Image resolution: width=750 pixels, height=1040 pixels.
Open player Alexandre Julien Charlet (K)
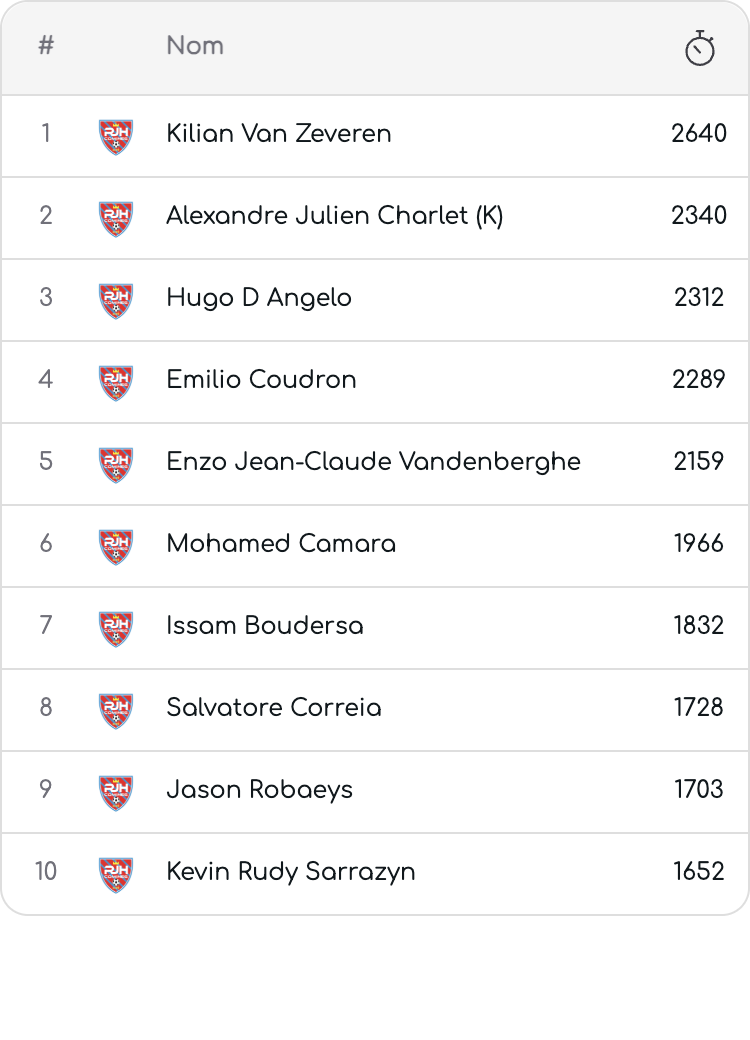(x=335, y=216)
